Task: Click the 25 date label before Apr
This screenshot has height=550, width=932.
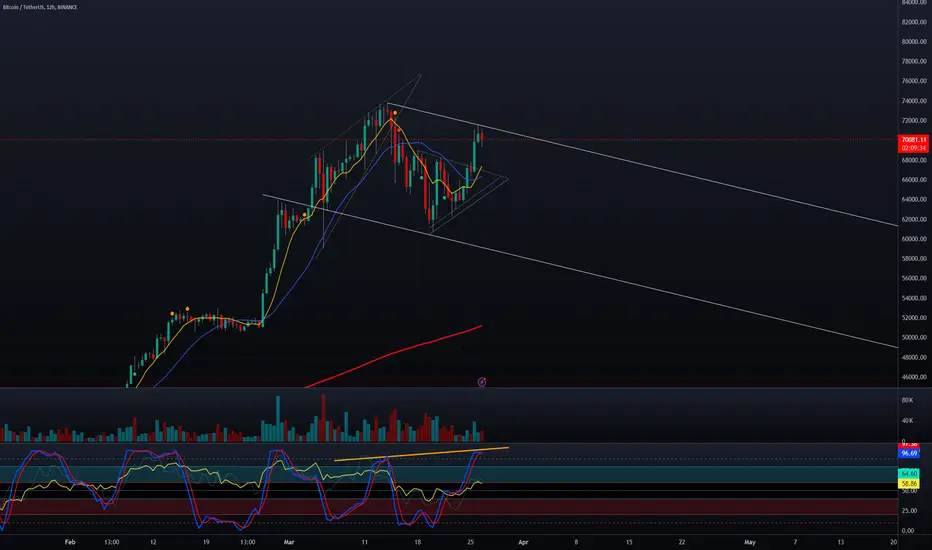Action: [x=471, y=542]
